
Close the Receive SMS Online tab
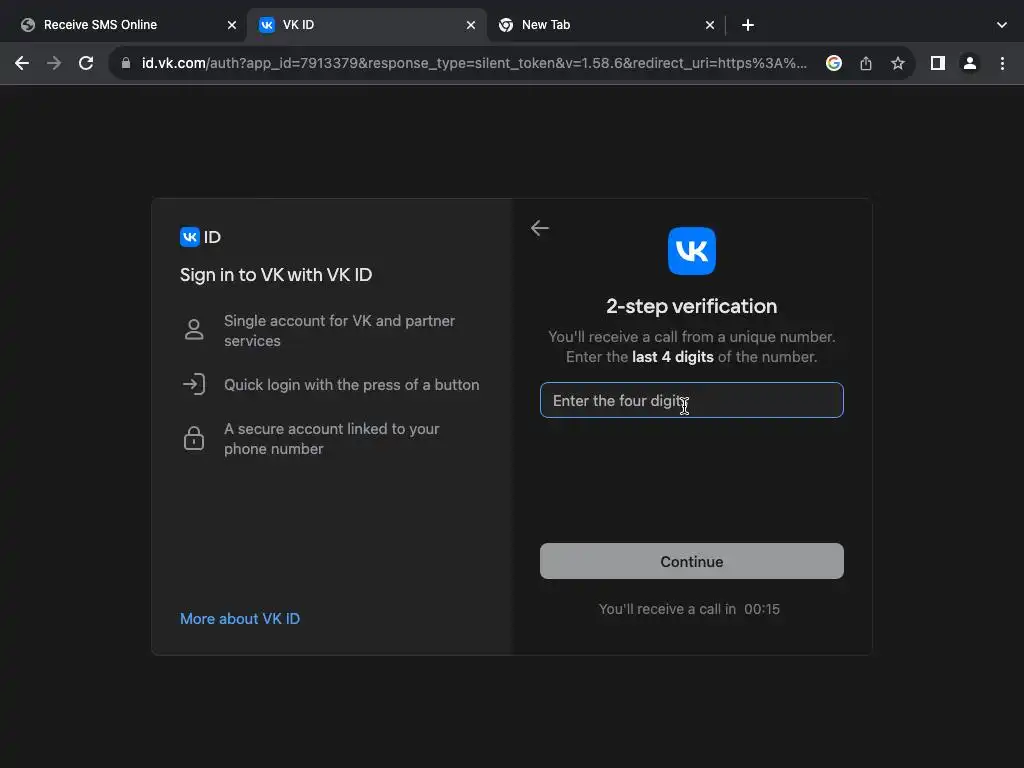[232, 25]
